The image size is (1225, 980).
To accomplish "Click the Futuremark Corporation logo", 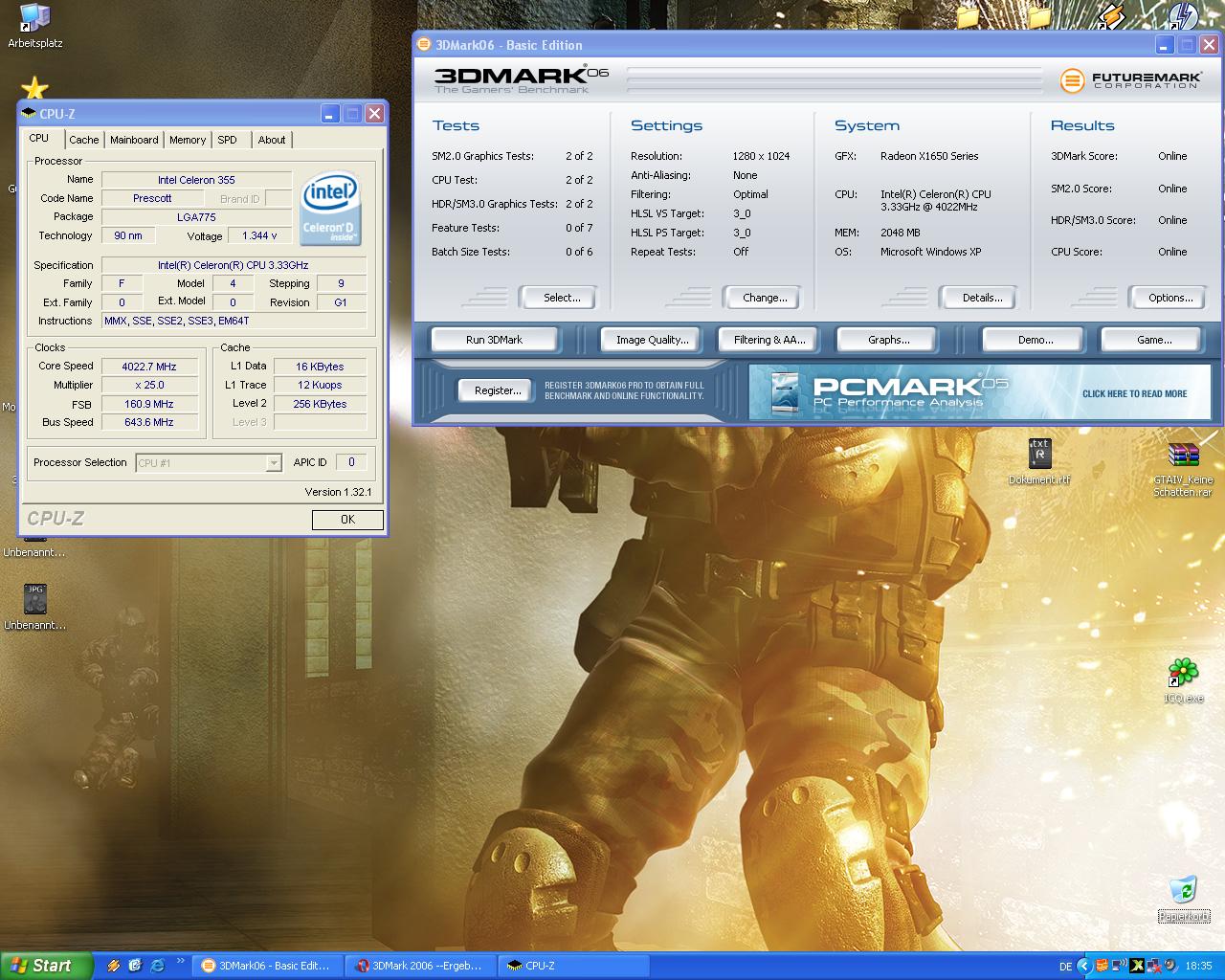I will pyautogui.click(x=1129, y=80).
